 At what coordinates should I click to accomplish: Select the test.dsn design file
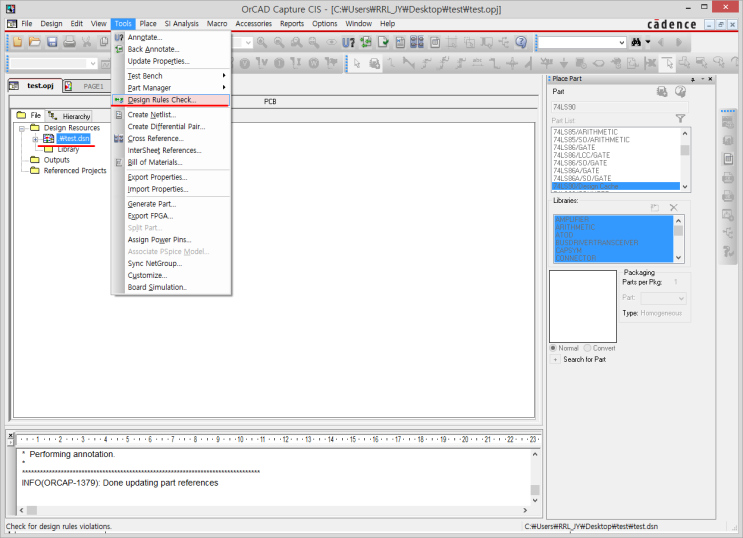(x=74, y=138)
